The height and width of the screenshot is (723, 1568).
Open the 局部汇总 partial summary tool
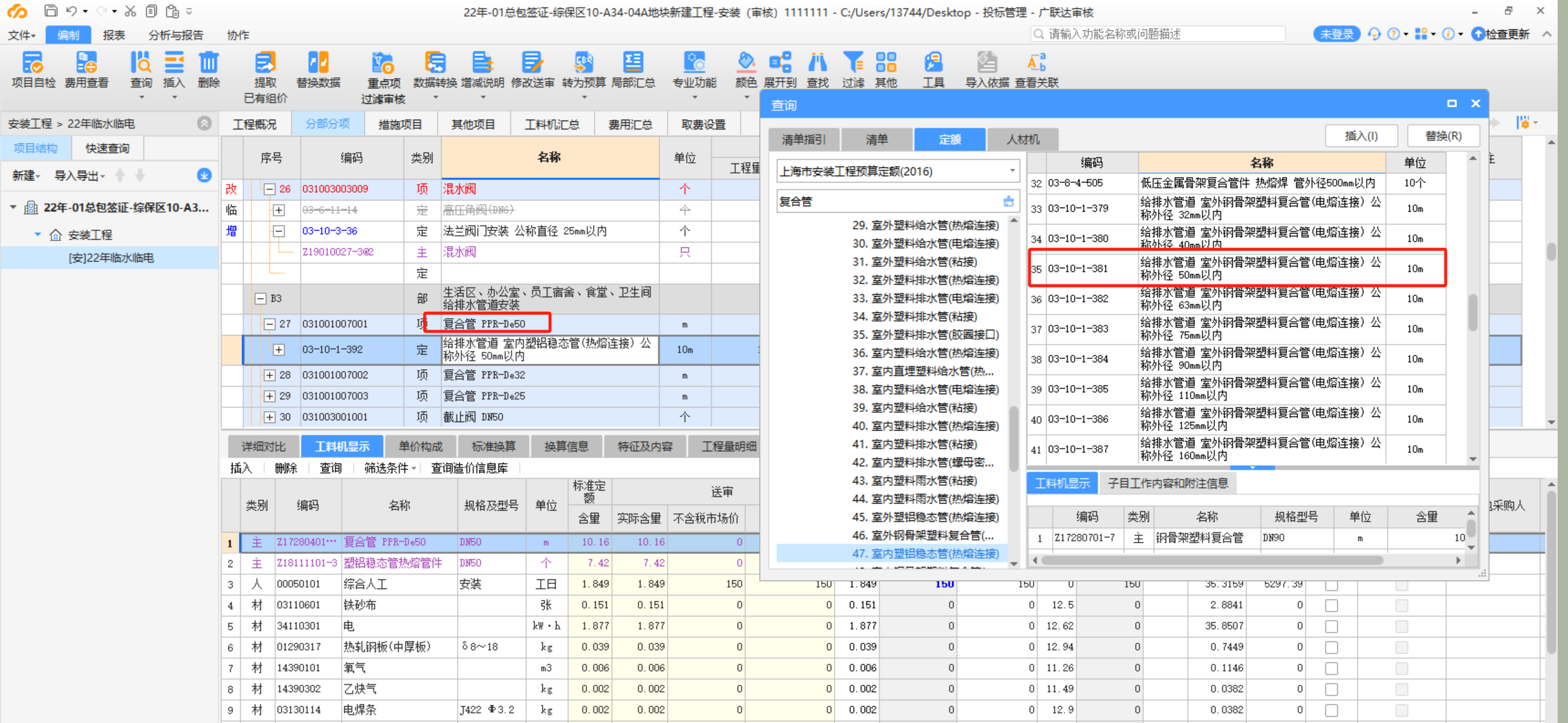pos(633,70)
